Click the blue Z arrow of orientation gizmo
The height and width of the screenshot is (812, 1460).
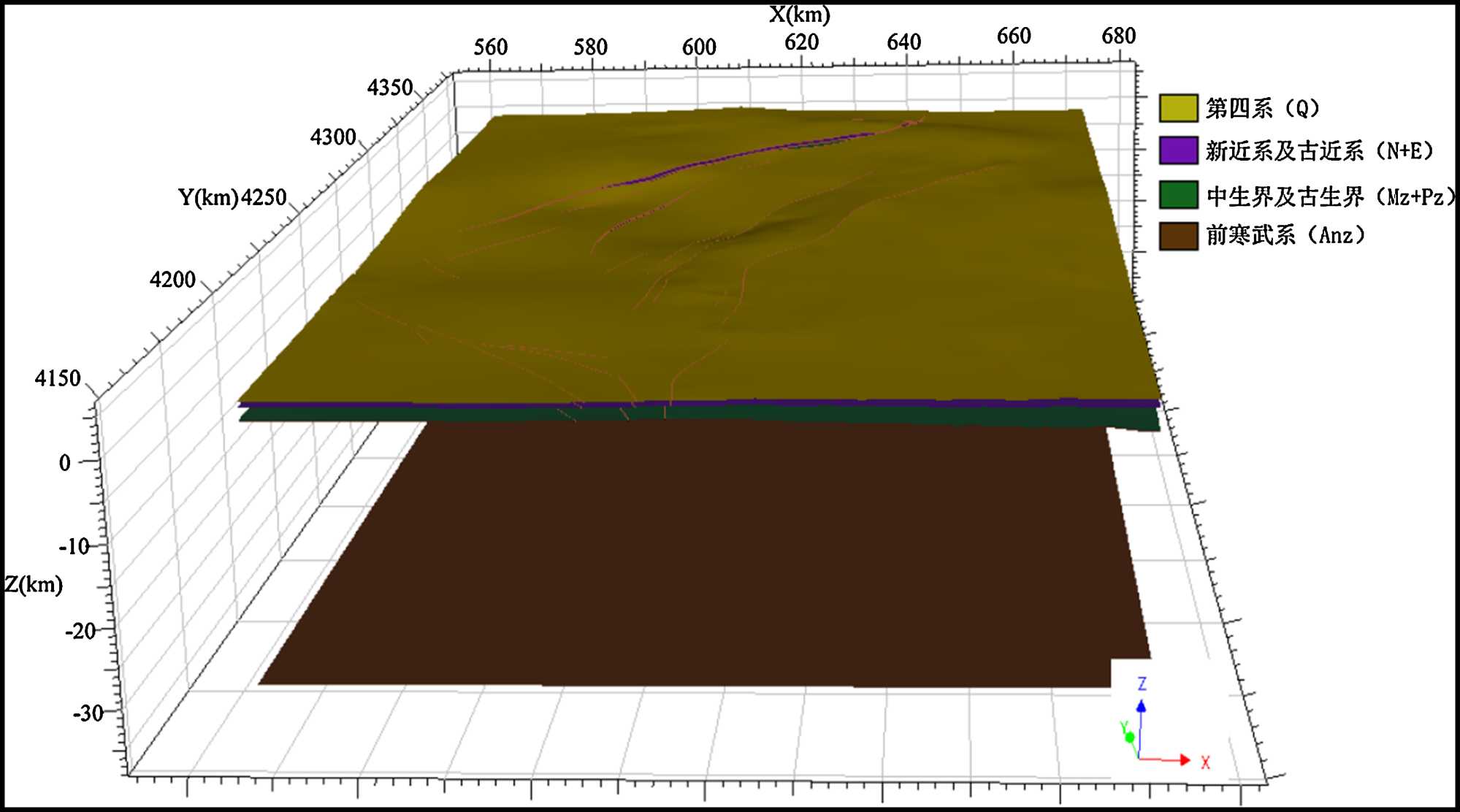click(1141, 707)
